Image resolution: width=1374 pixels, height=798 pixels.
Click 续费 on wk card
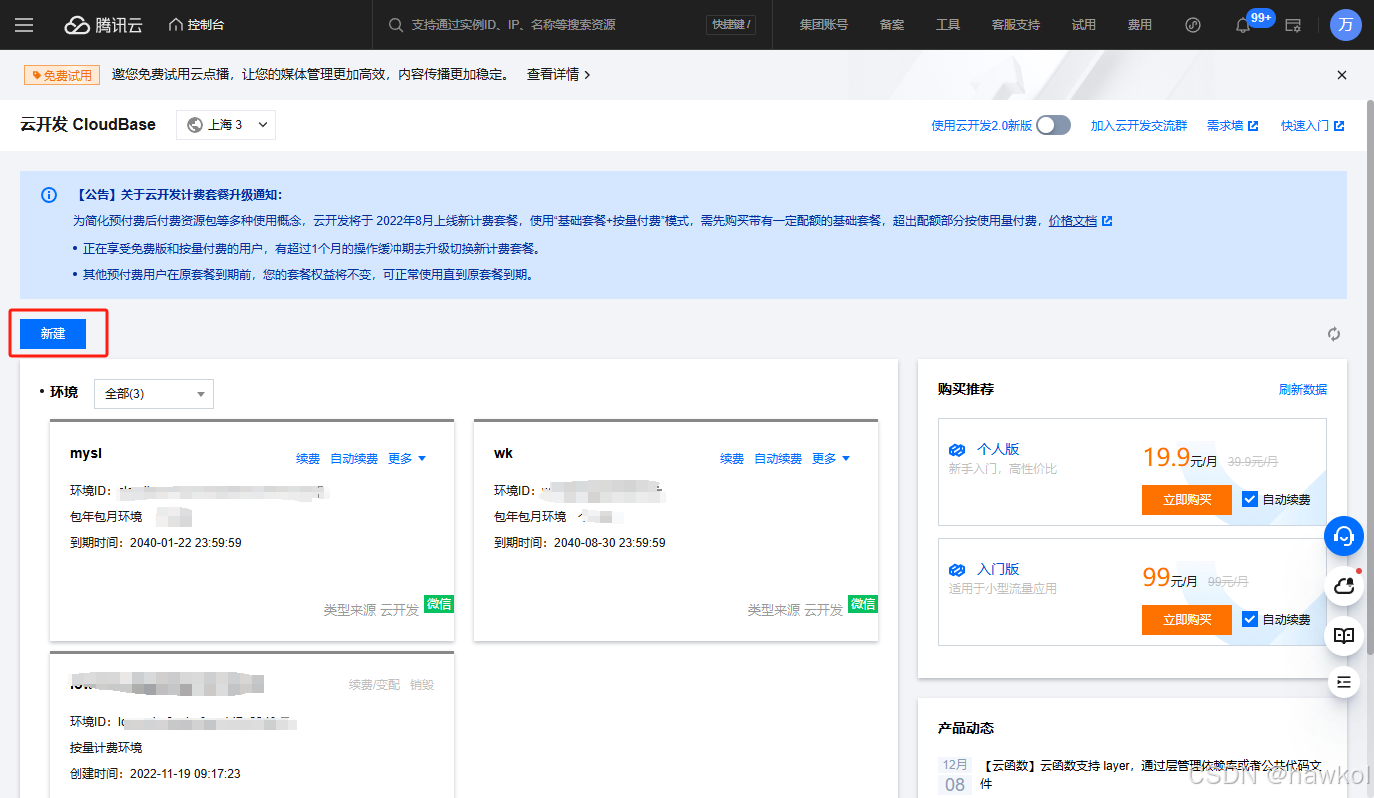tap(732, 459)
